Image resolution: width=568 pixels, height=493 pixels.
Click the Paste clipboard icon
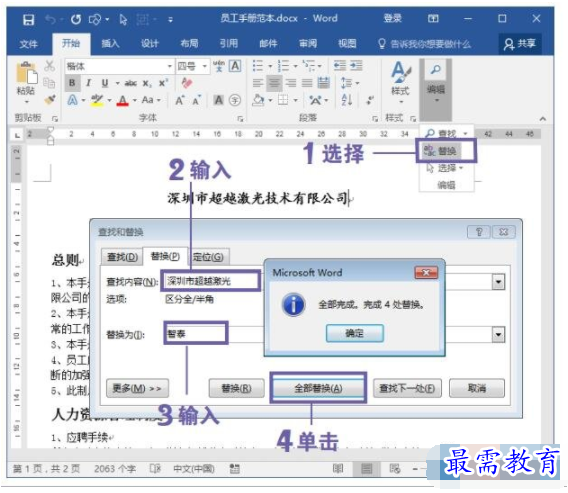pyautogui.click(x=26, y=73)
